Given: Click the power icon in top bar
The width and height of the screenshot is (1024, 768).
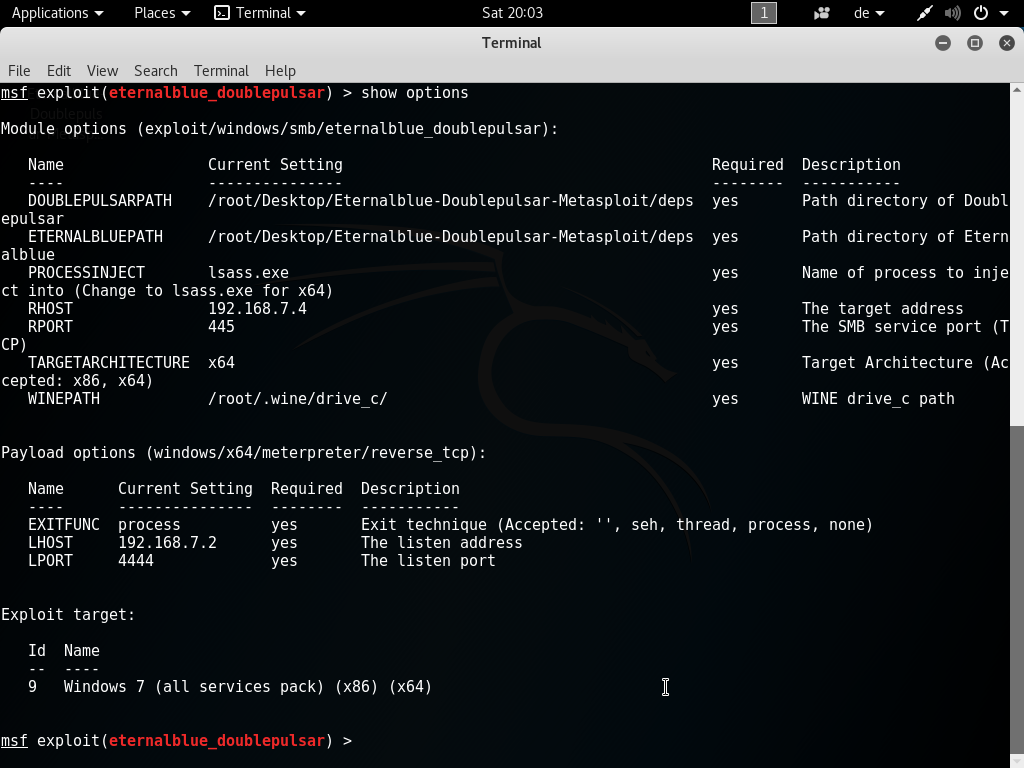Looking at the screenshot, I should tap(980, 13).
